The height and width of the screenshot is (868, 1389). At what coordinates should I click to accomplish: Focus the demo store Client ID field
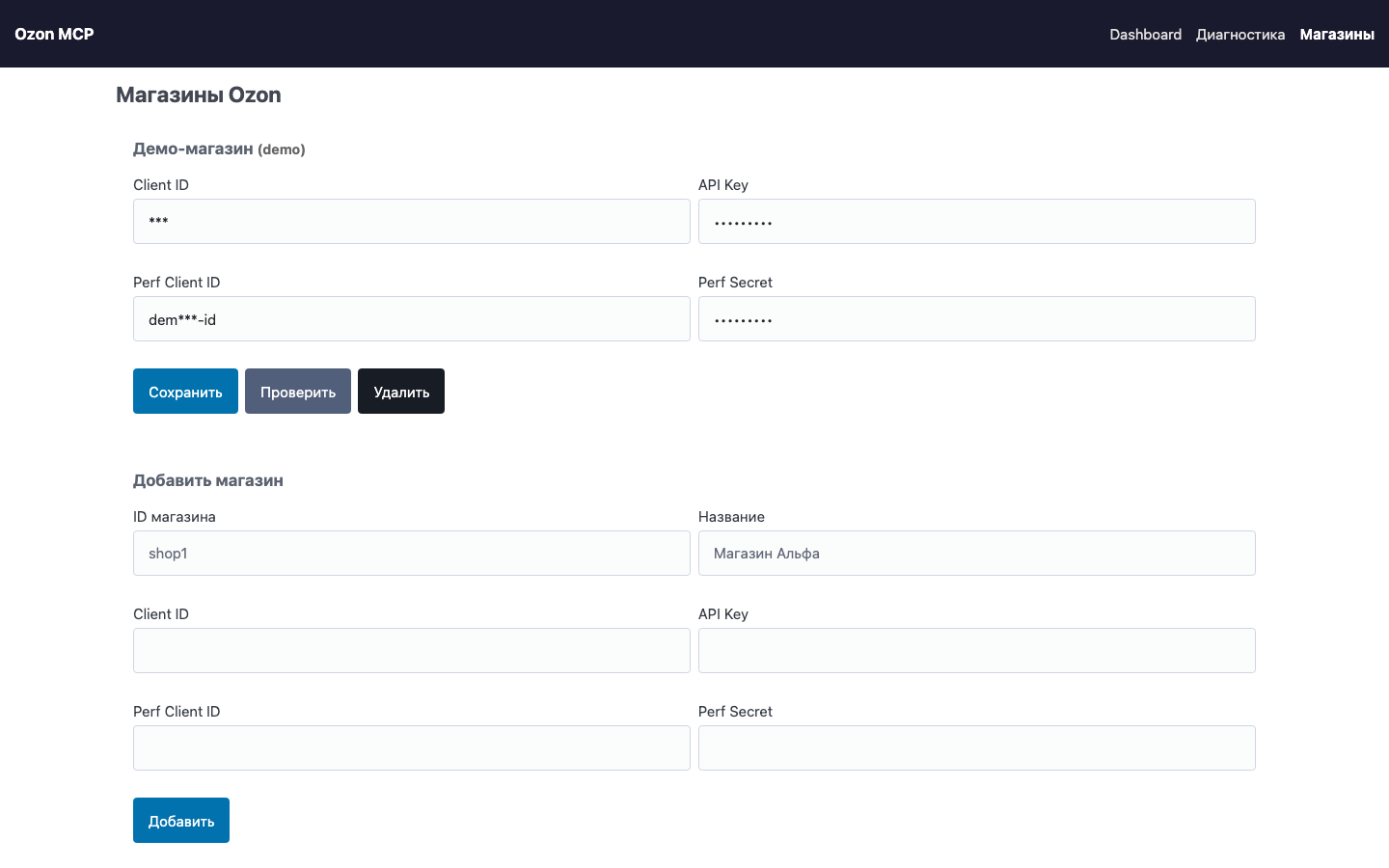(412, 222)
